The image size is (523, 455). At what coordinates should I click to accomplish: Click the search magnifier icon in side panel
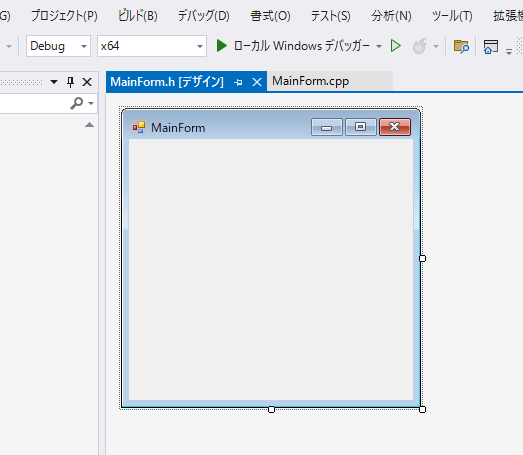coord(77,103)
